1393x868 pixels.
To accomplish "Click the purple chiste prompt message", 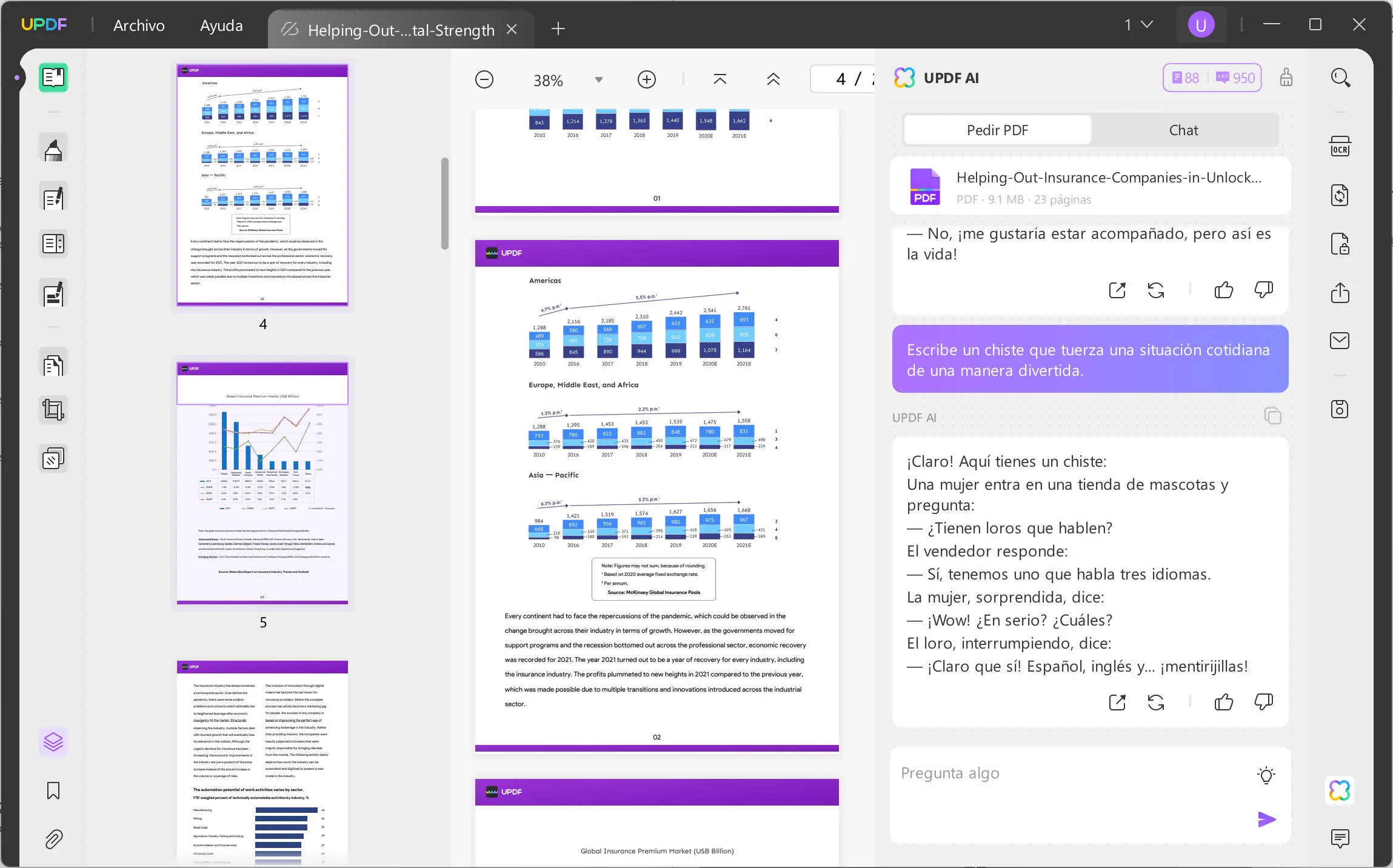I will click(x=1090, y=359).
